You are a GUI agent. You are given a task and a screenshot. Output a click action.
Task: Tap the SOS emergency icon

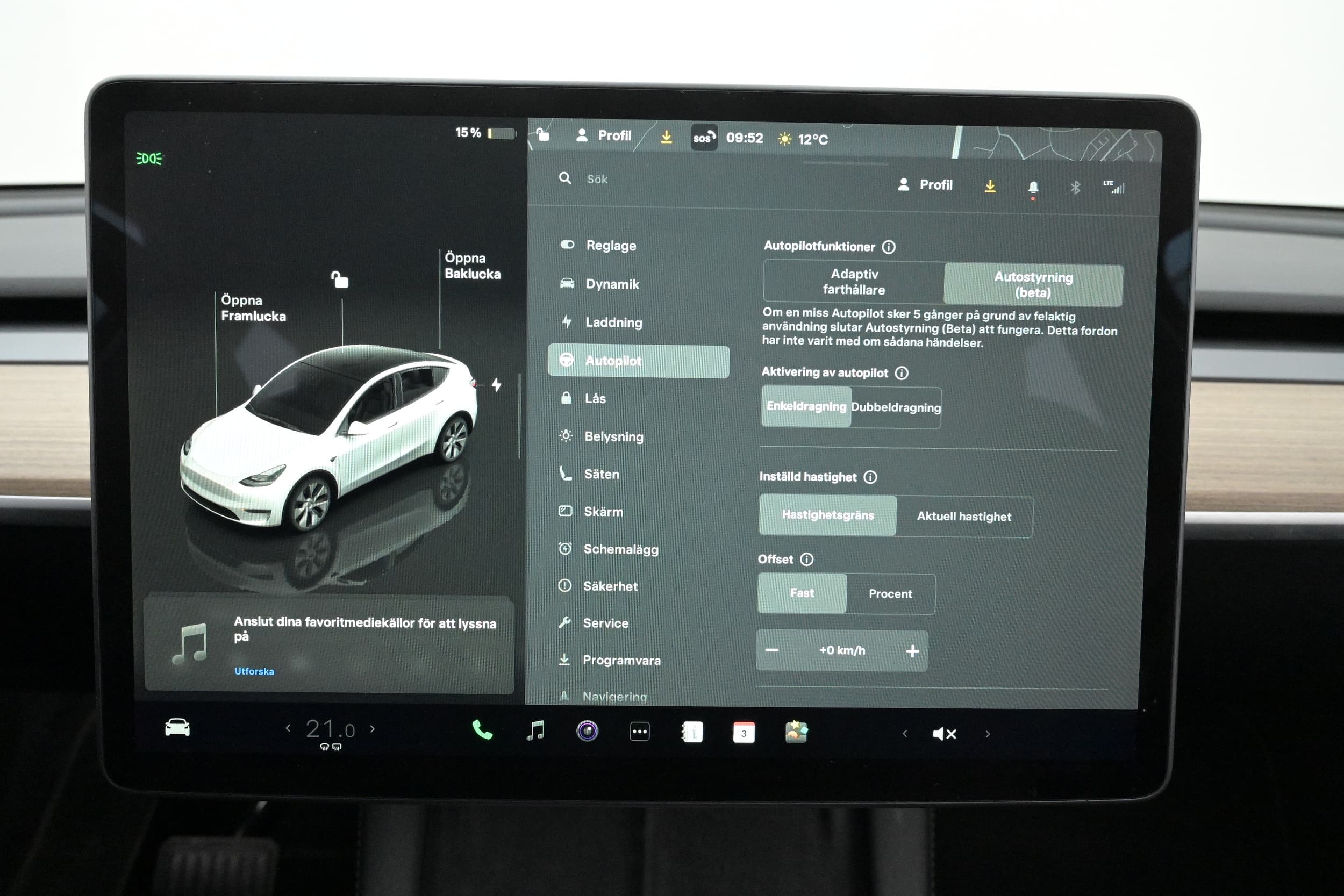(704, 138)
